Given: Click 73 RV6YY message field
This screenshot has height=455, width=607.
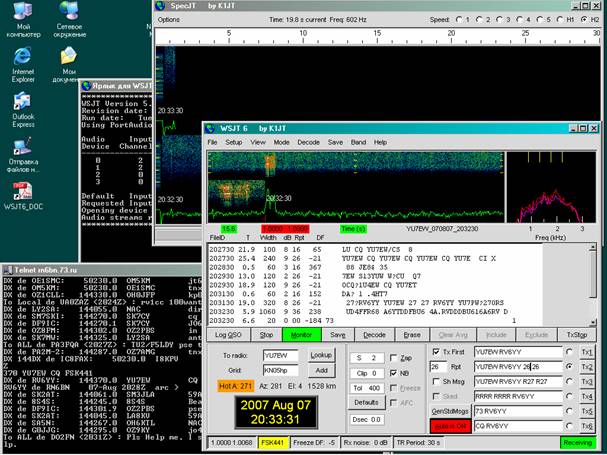Looking at the screenshot, I should (x=518, y=411).
